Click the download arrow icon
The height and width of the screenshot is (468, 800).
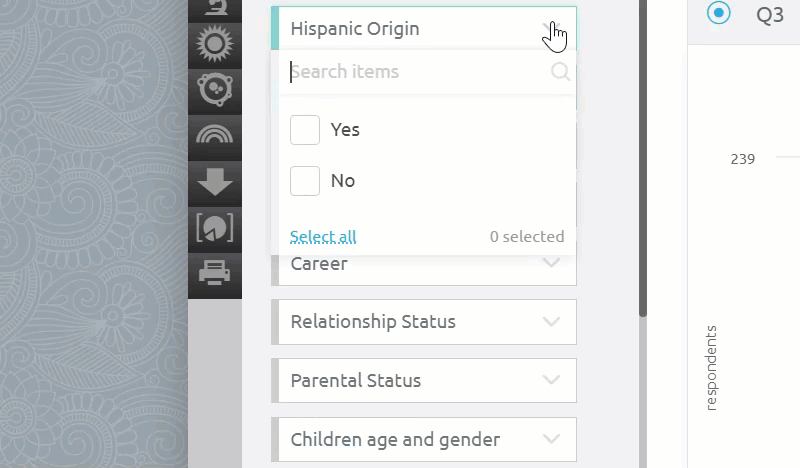215,181
